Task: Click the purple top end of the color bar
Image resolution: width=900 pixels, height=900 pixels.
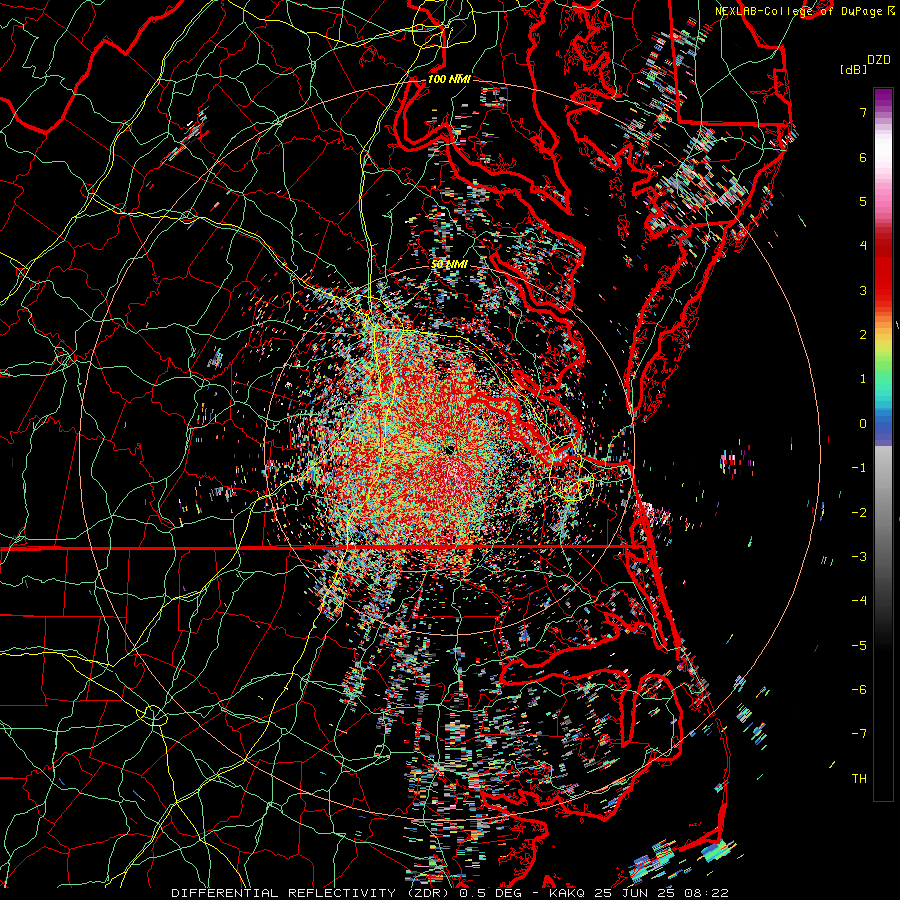Action: point(883,98)
